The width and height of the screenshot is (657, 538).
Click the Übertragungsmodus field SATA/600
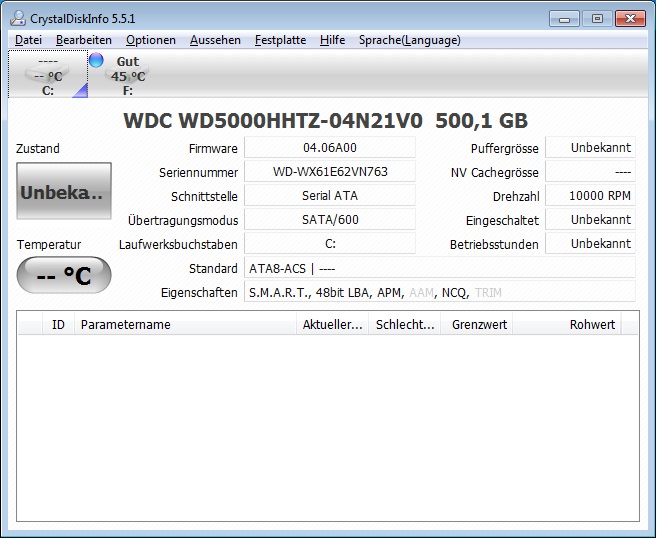[330, 220]
